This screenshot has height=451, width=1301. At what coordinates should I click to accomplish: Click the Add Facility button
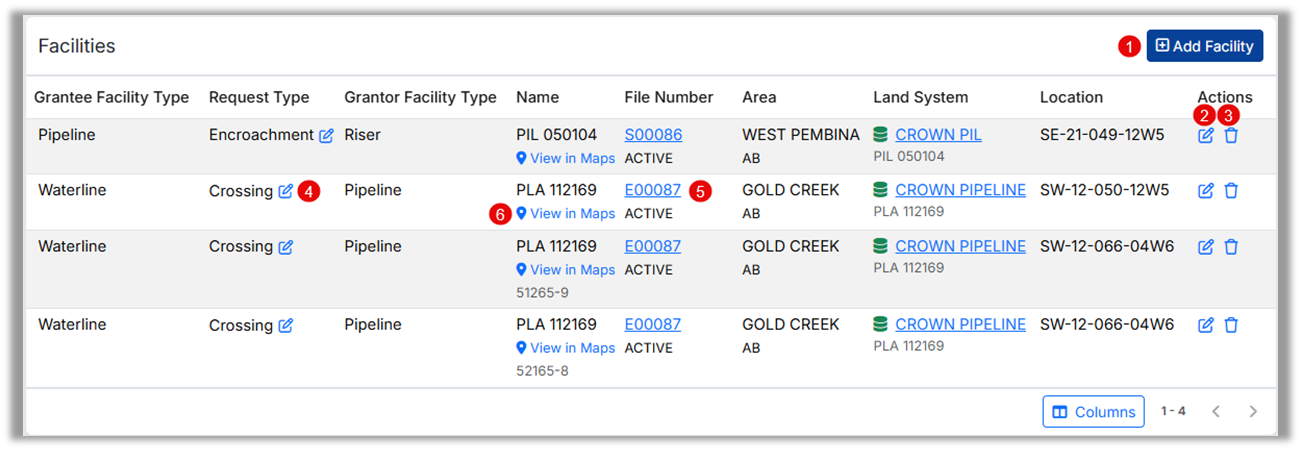click(1205, 46)
